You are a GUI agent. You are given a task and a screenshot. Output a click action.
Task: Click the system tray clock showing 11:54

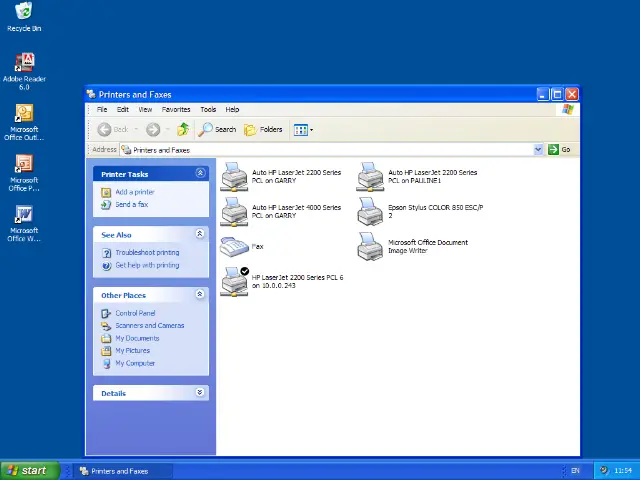pos(623,471)
